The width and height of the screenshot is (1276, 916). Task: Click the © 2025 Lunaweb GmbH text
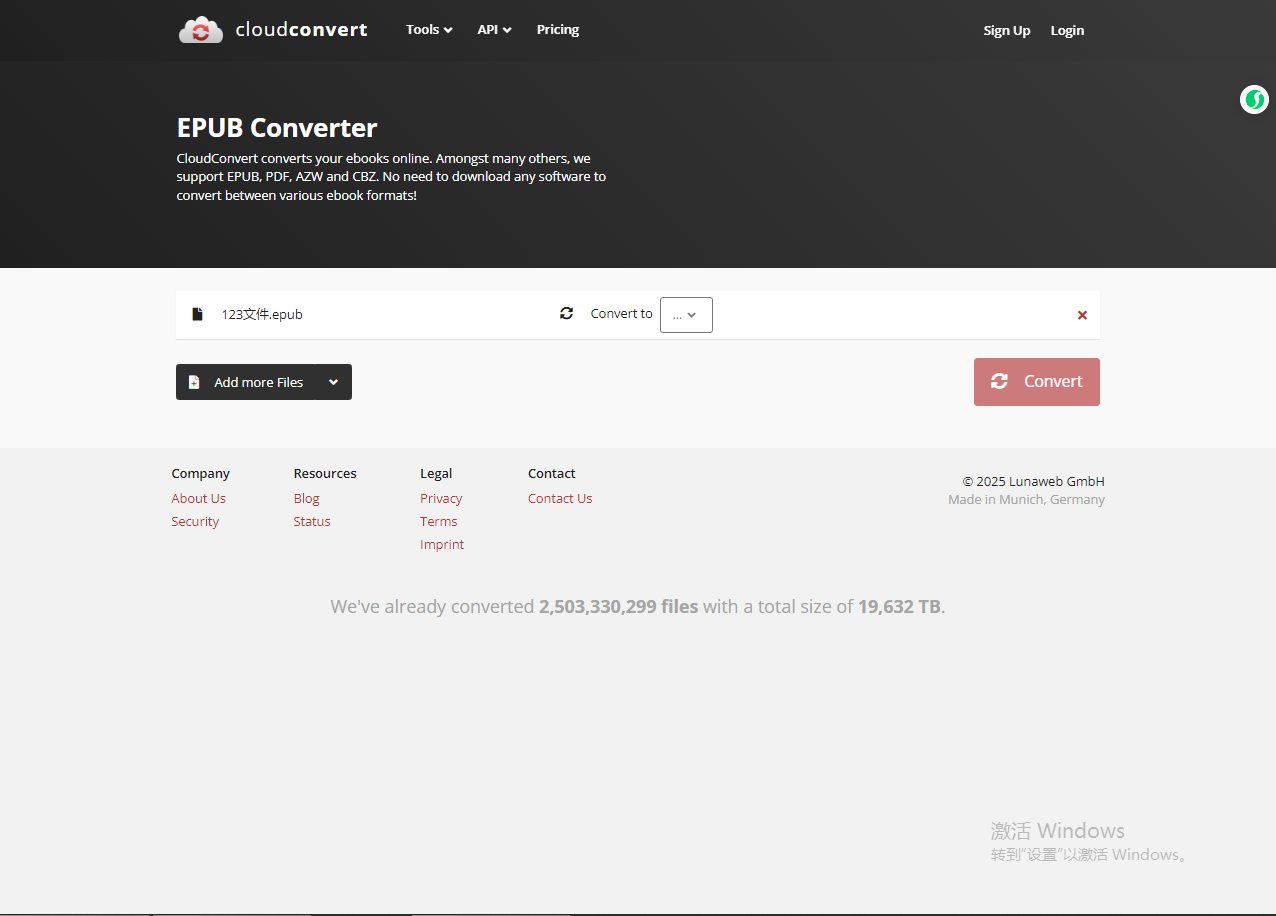[1033, 481]
